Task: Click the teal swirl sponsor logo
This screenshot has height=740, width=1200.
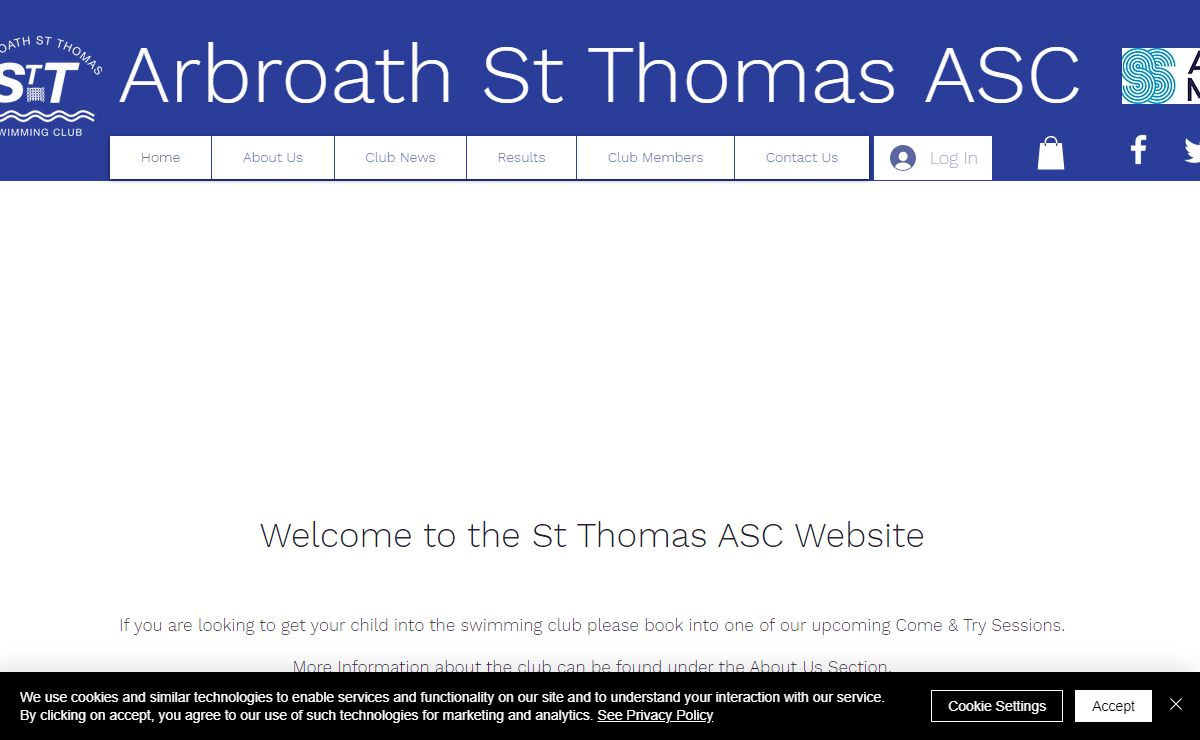Action: pyautogui.click(x=1148, y=76)
